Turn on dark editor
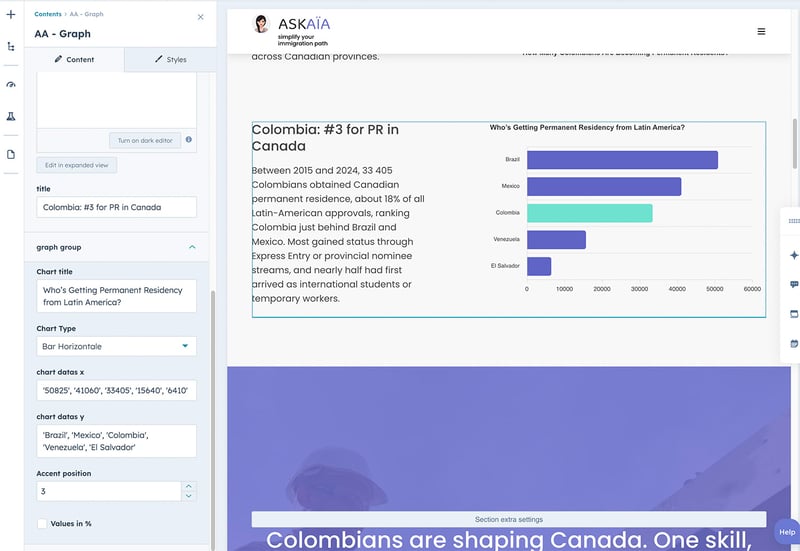The width and height of the screenshot is (800, 551). coord(145,140)
